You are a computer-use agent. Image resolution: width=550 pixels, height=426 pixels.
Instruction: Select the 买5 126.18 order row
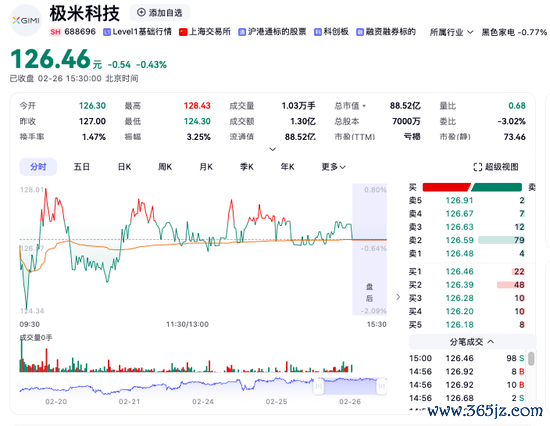click(467, 325)
